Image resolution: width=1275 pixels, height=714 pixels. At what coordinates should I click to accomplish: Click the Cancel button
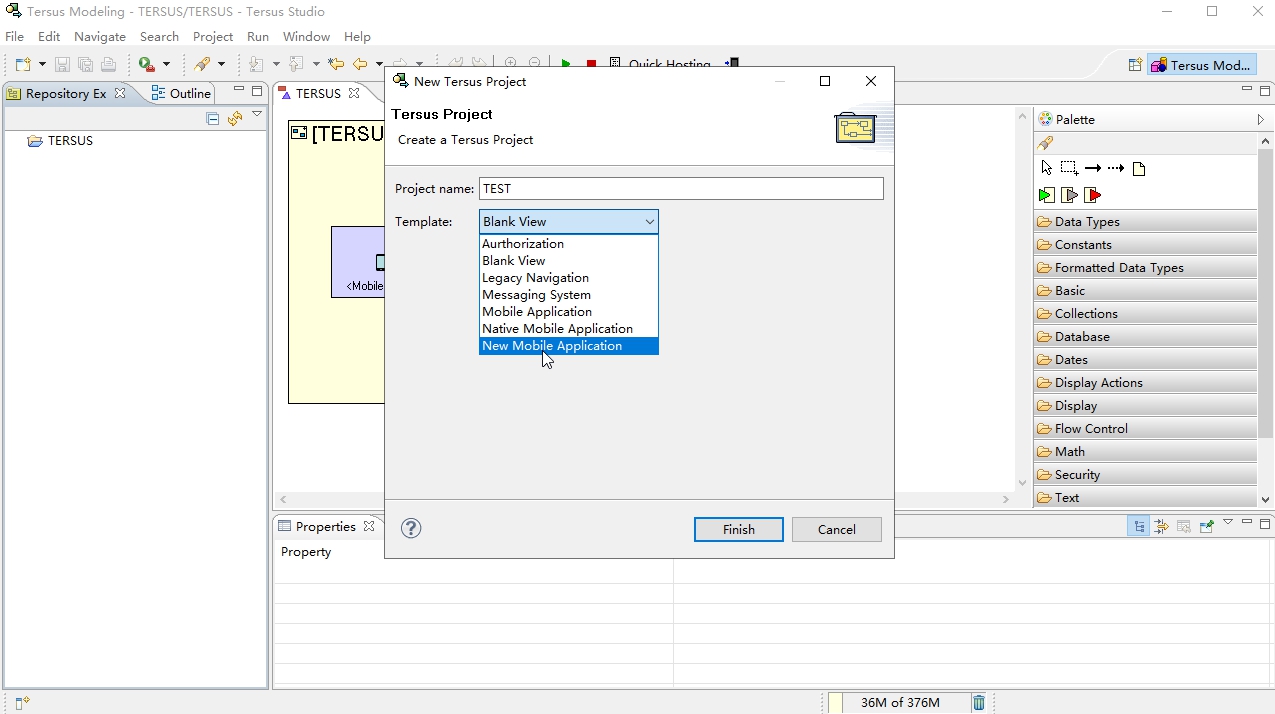click(x=836, y=529)
